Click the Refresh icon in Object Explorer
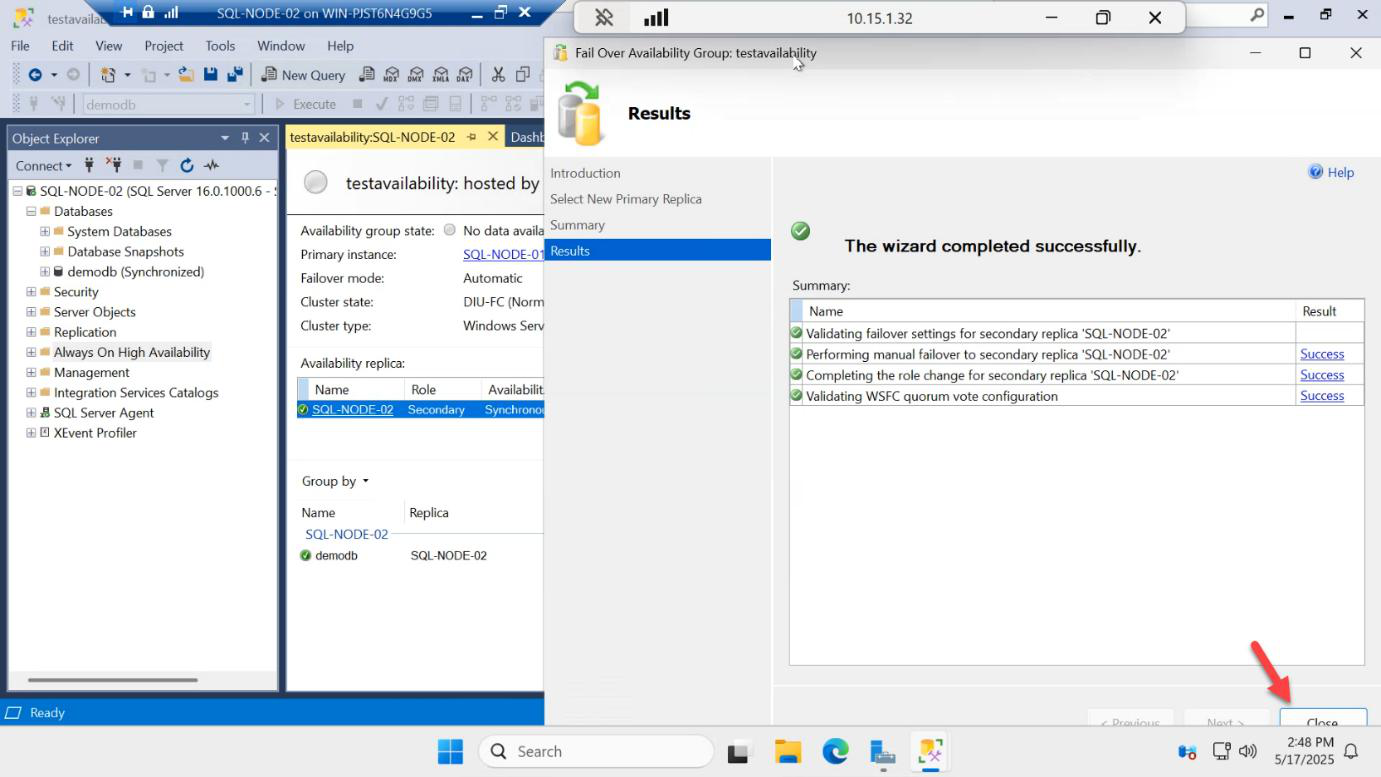This screenshot has height=777, width=1381. coord(187,165)
